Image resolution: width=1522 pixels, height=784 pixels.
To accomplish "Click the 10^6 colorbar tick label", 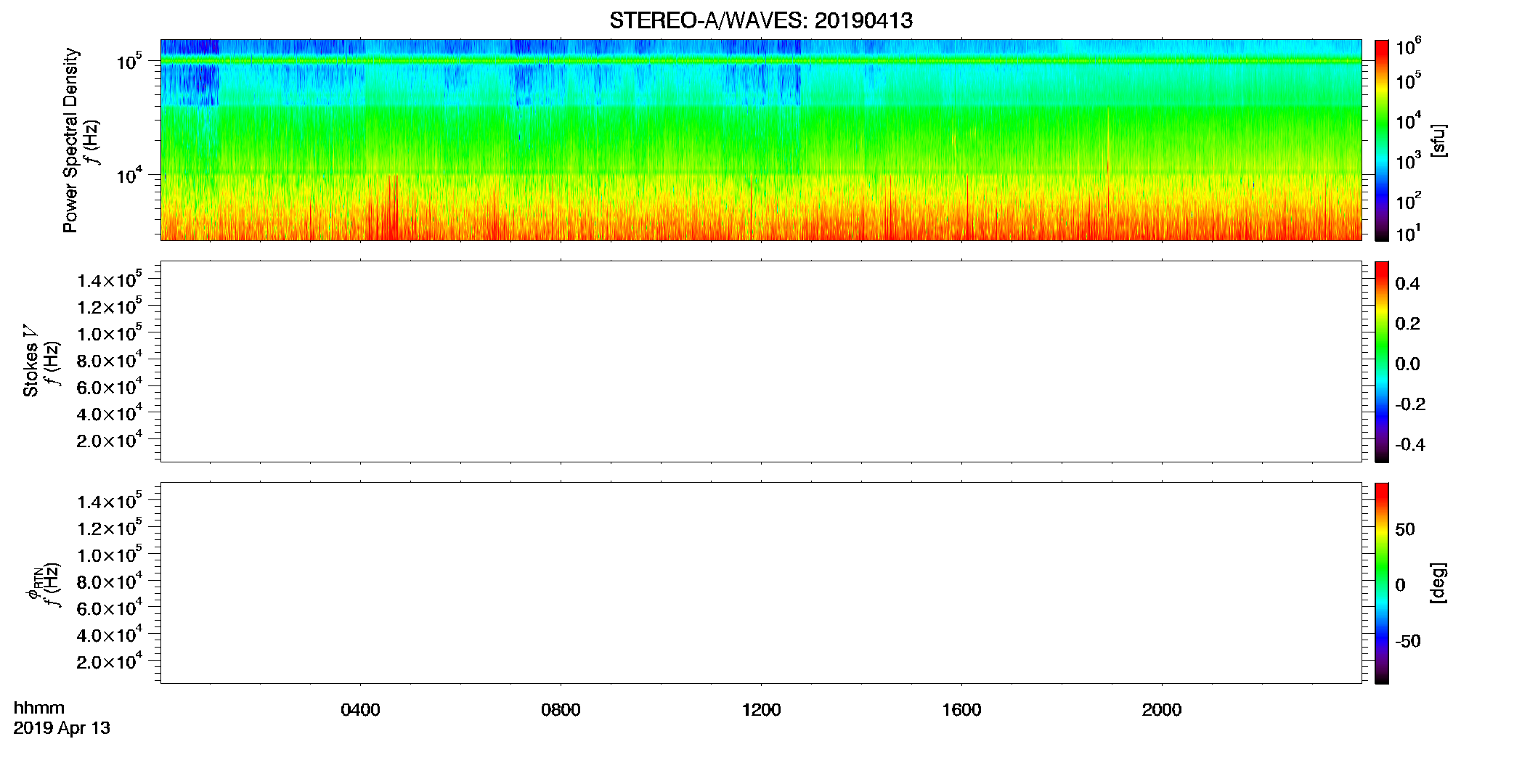I will (x=1409, y=47).
